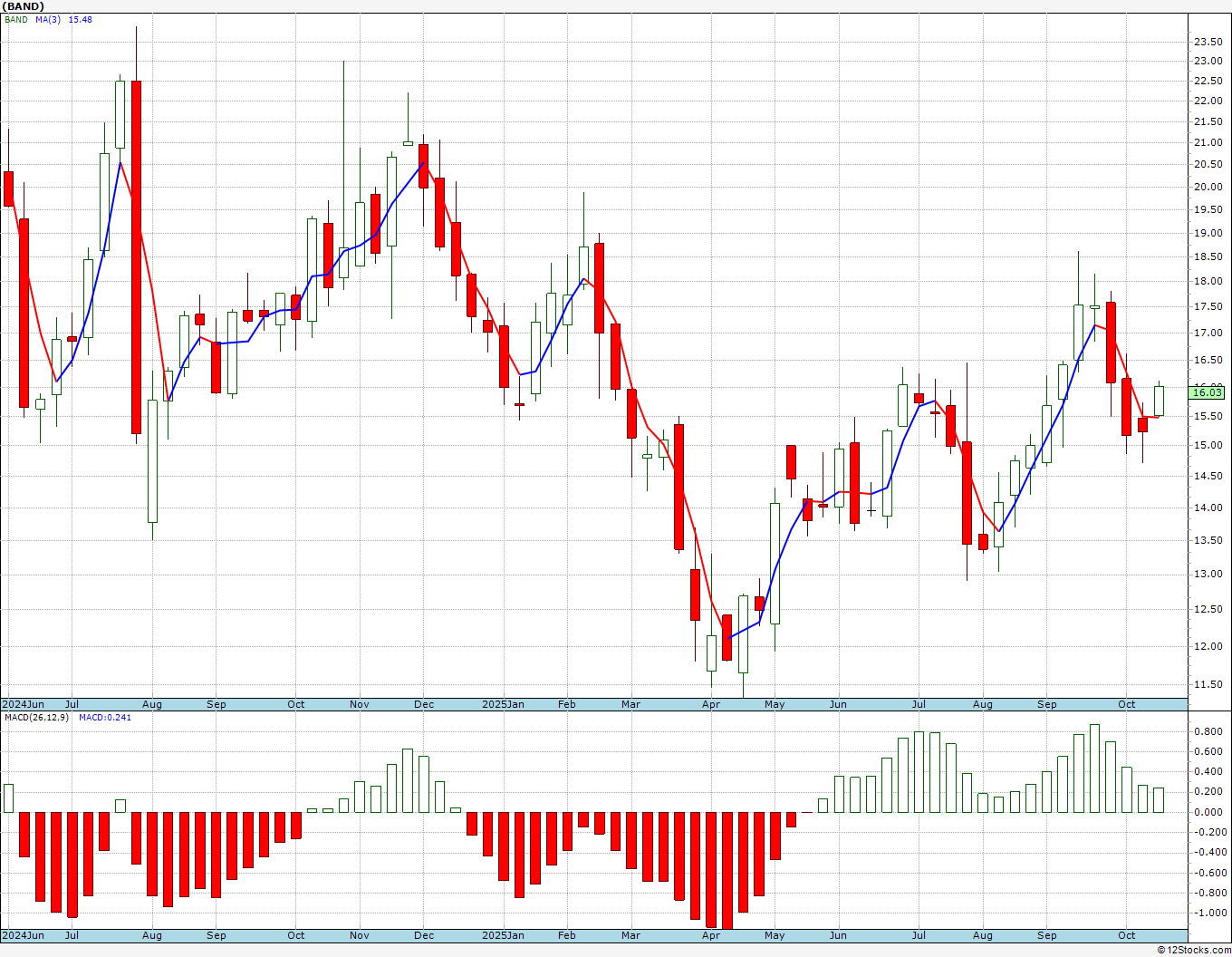Select the 15.00 price axis label
The image size is (1232, 957).
click(1208, 445)
